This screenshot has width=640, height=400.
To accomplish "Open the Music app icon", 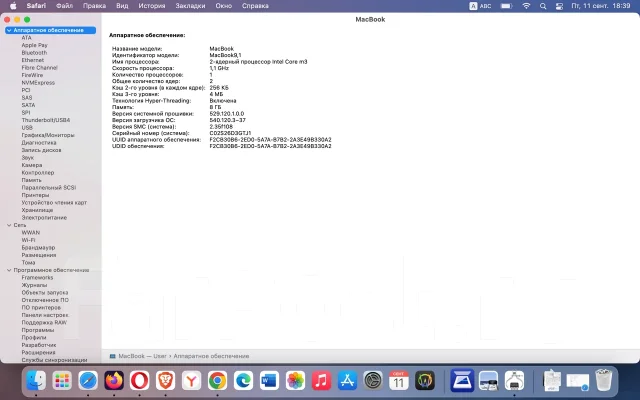I will (321, 380).
